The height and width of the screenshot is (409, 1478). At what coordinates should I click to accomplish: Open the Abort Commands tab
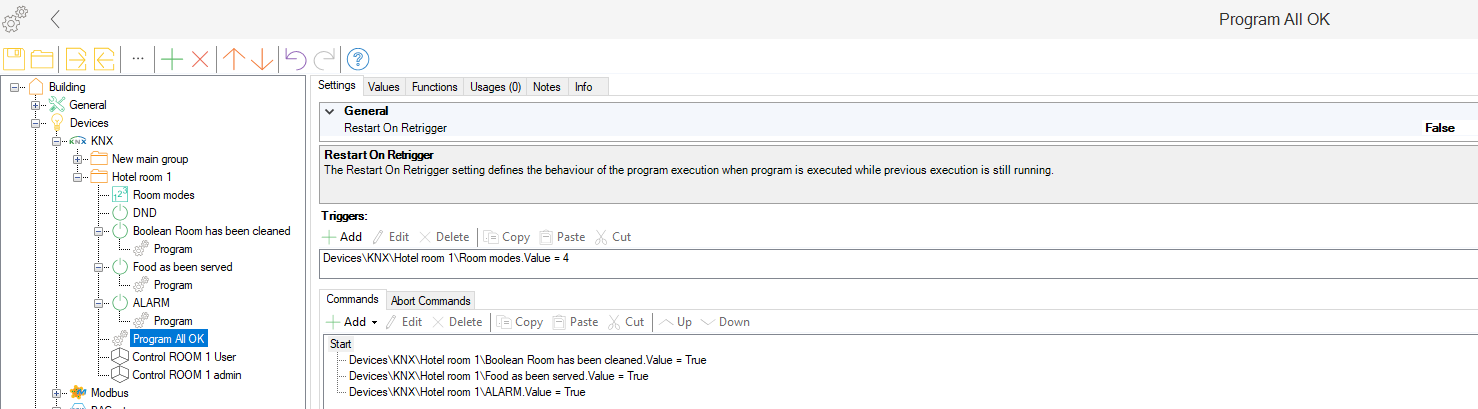[x=431, y=301]
